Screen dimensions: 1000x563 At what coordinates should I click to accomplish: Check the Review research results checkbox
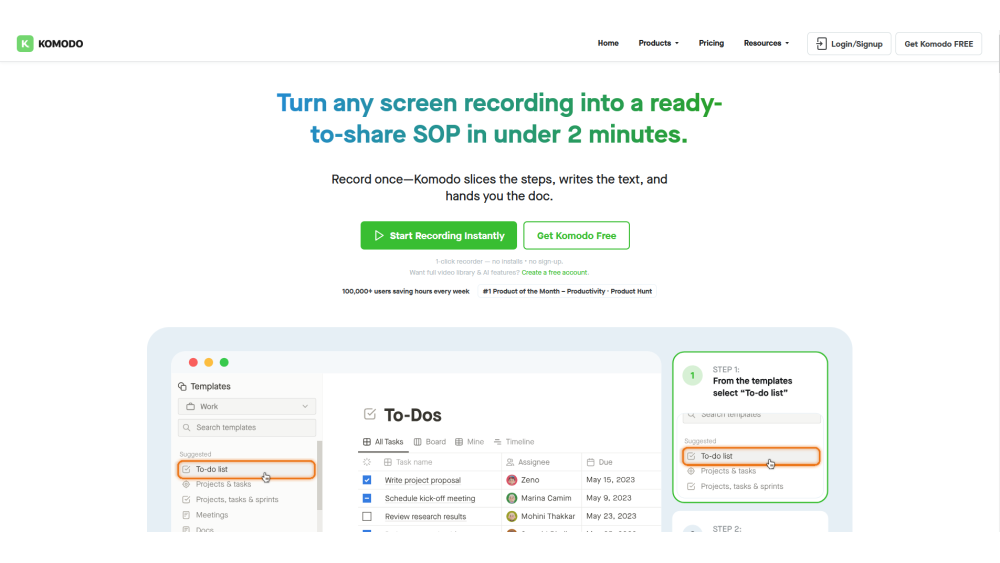point(366,516)
